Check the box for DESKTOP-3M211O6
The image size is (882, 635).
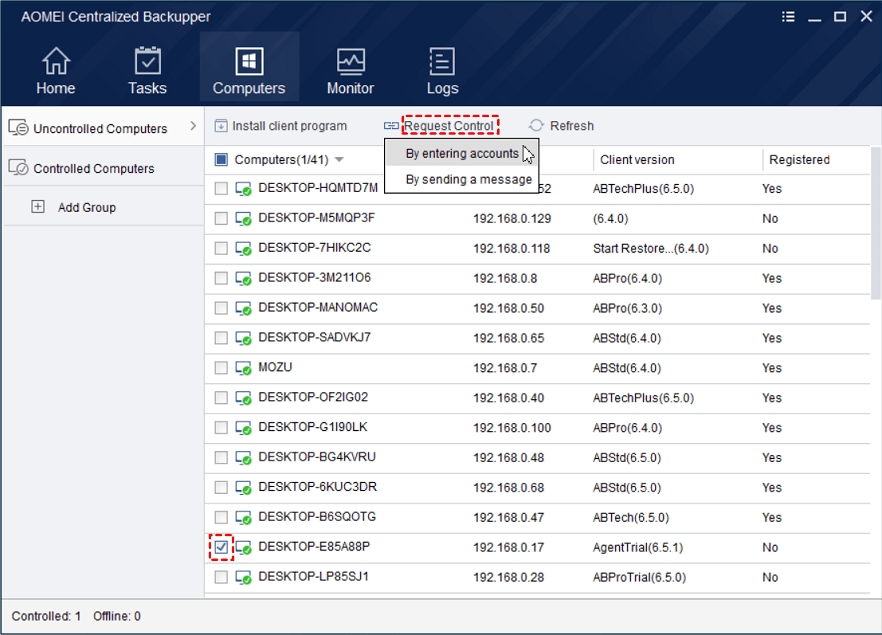(221, 278)
